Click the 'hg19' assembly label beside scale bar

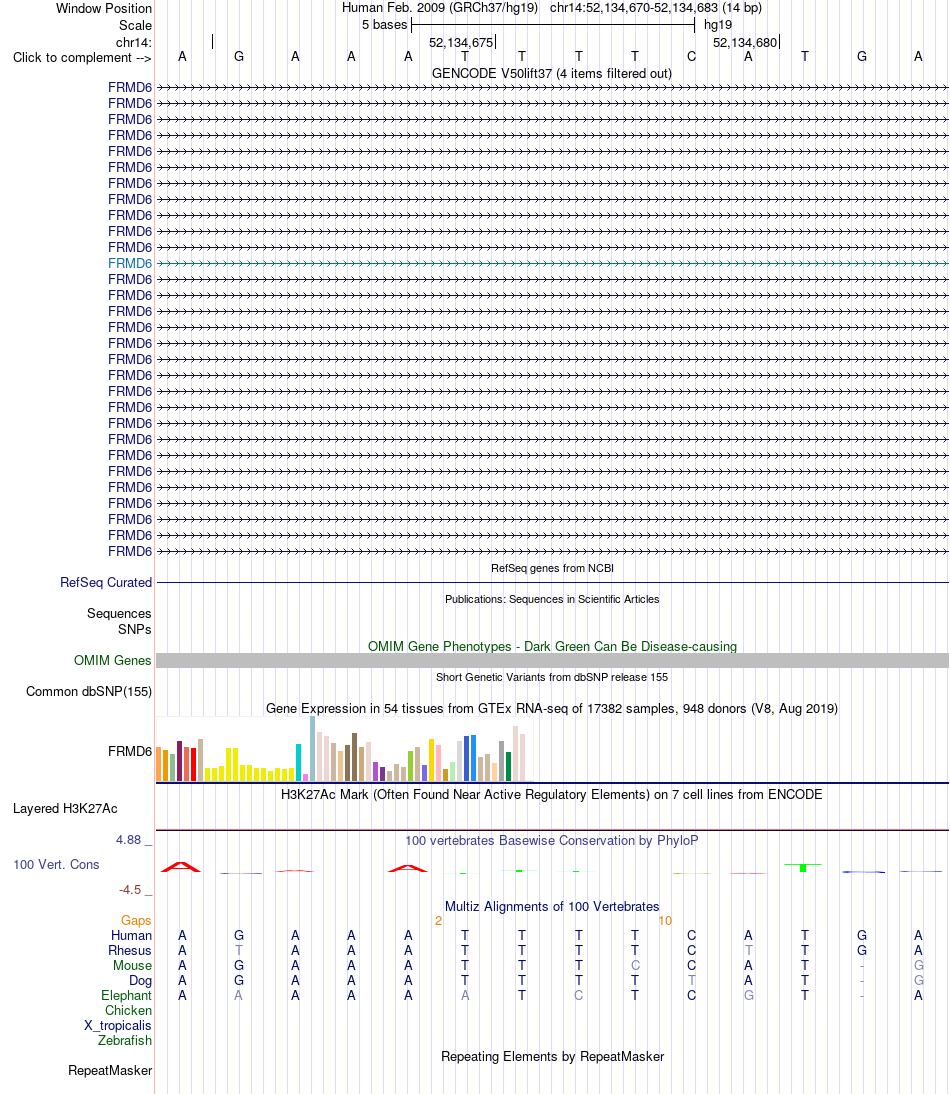(718, 25)
